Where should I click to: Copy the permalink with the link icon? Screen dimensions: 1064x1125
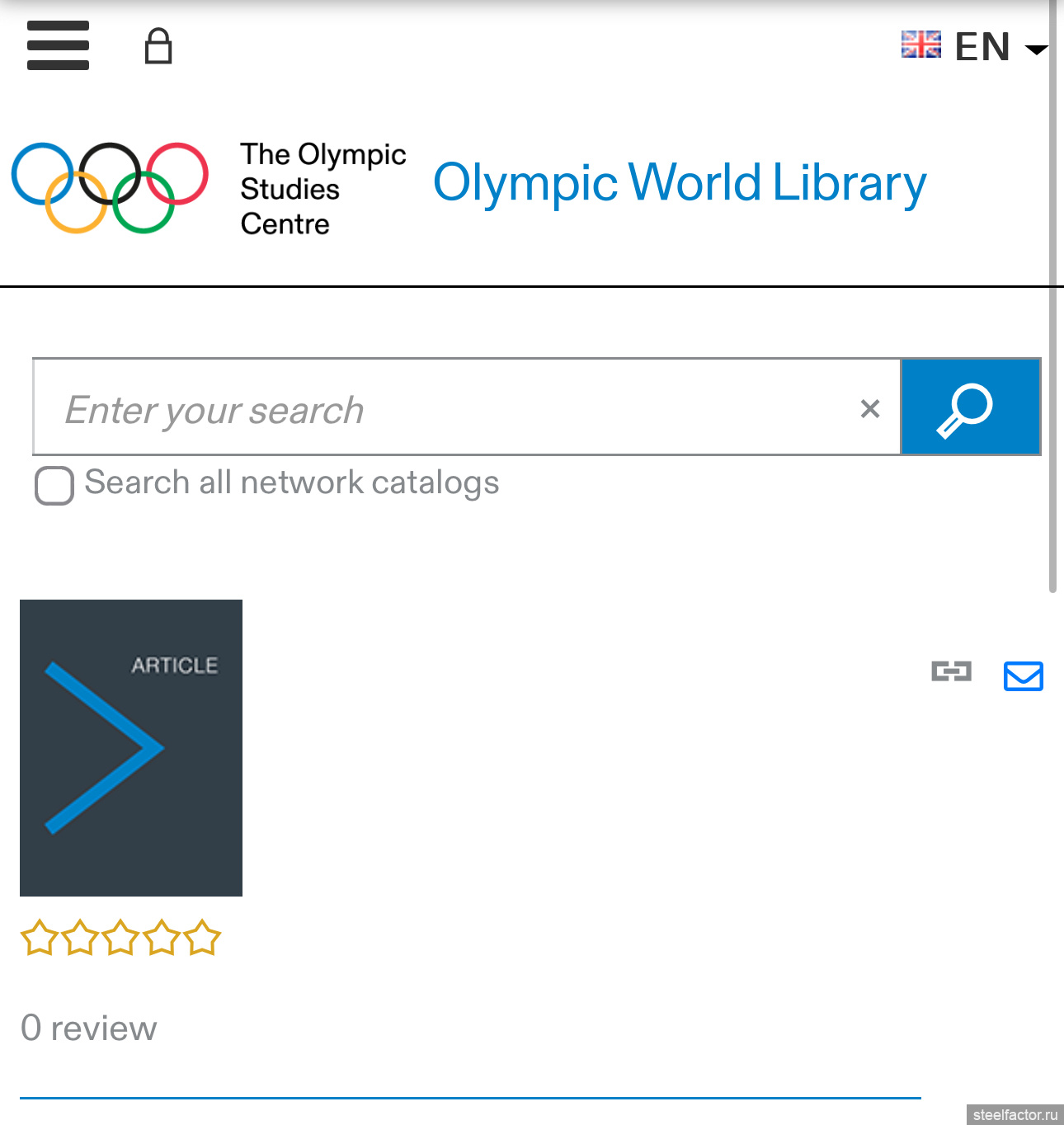(x=951, y=671)
